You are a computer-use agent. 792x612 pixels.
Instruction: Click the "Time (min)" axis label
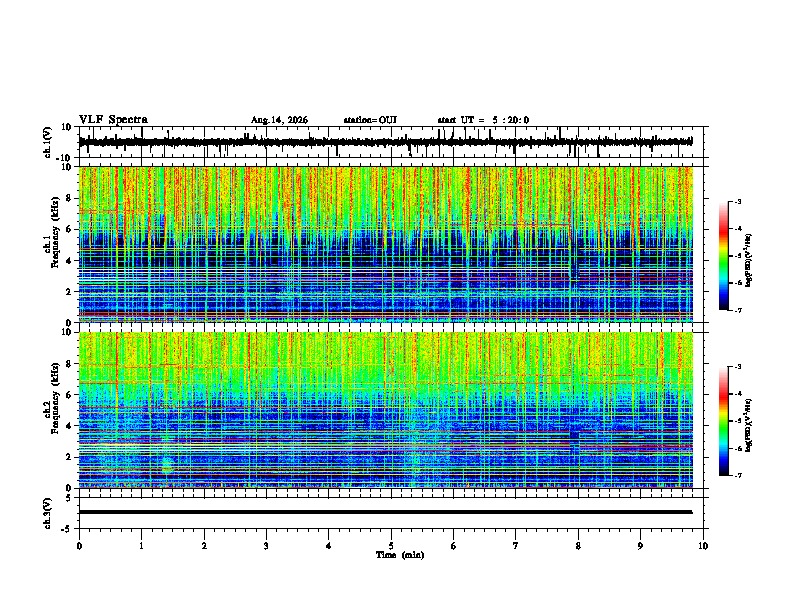coord(400,555)
